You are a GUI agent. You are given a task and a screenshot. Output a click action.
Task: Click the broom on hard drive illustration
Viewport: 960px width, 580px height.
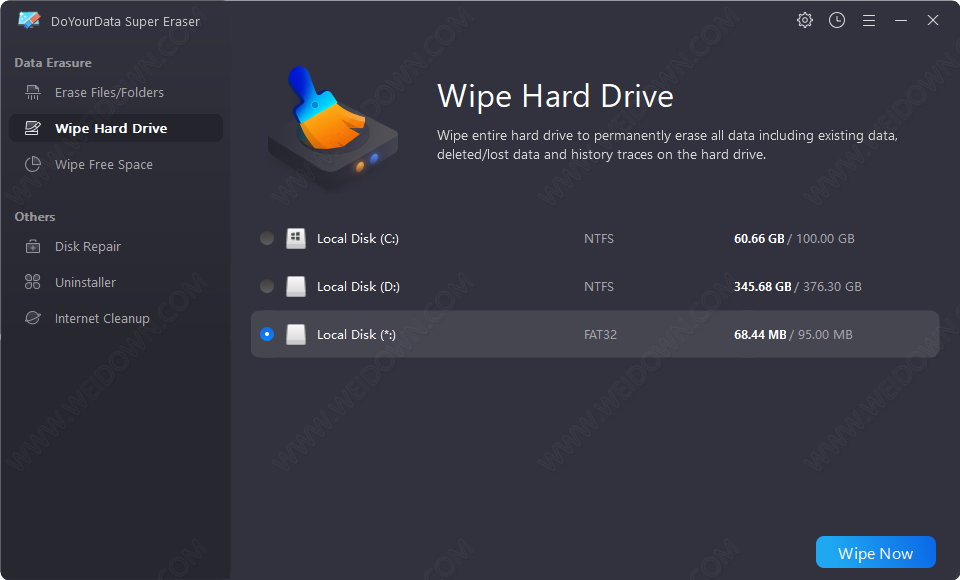[333, 127]
